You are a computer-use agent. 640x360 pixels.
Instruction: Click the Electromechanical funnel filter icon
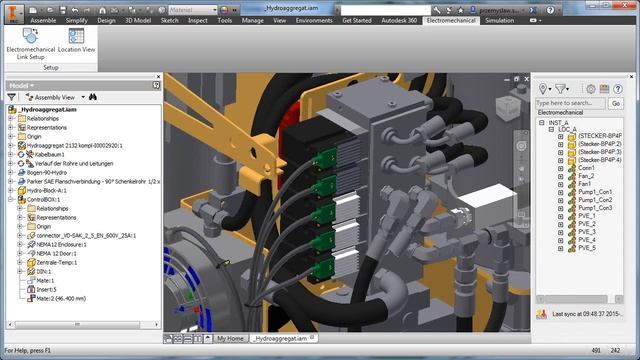point(560,89)
